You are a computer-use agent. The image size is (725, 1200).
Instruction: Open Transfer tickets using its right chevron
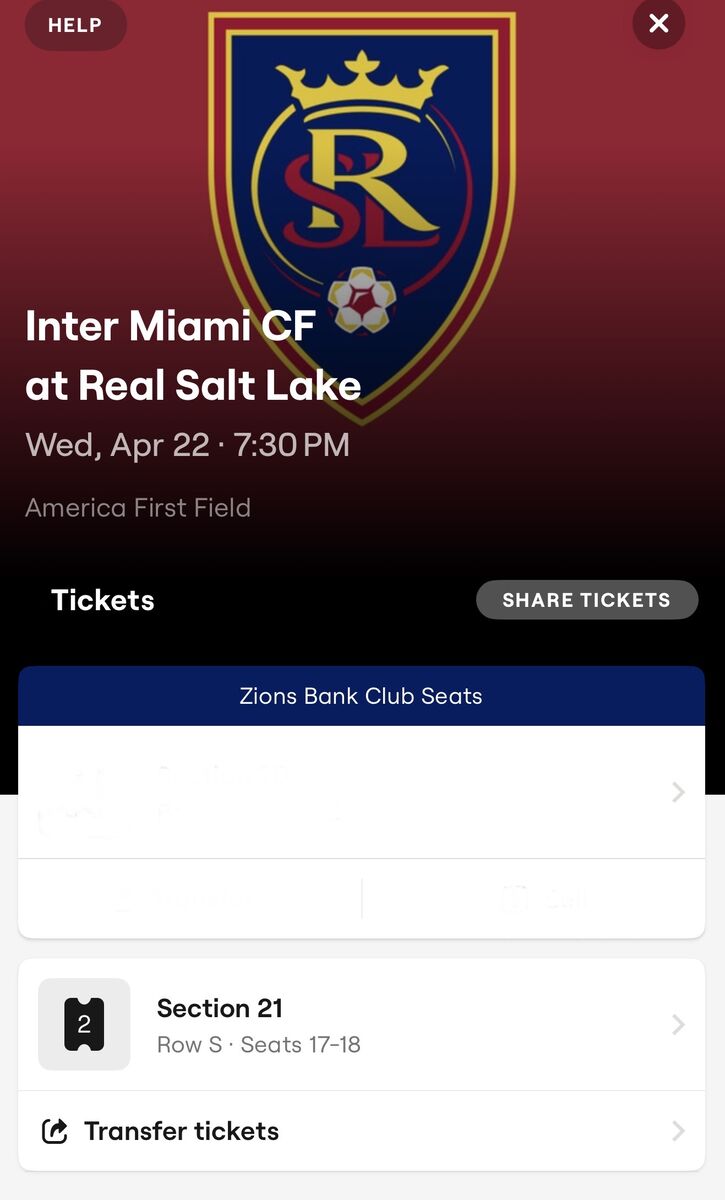click(x=678, y=1130)
